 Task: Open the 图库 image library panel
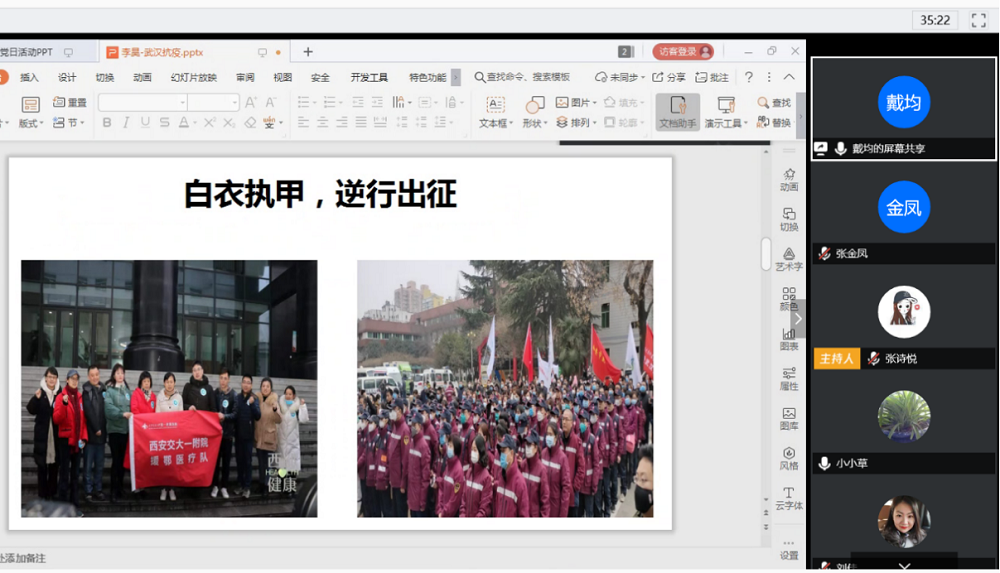tap(789, 419)
